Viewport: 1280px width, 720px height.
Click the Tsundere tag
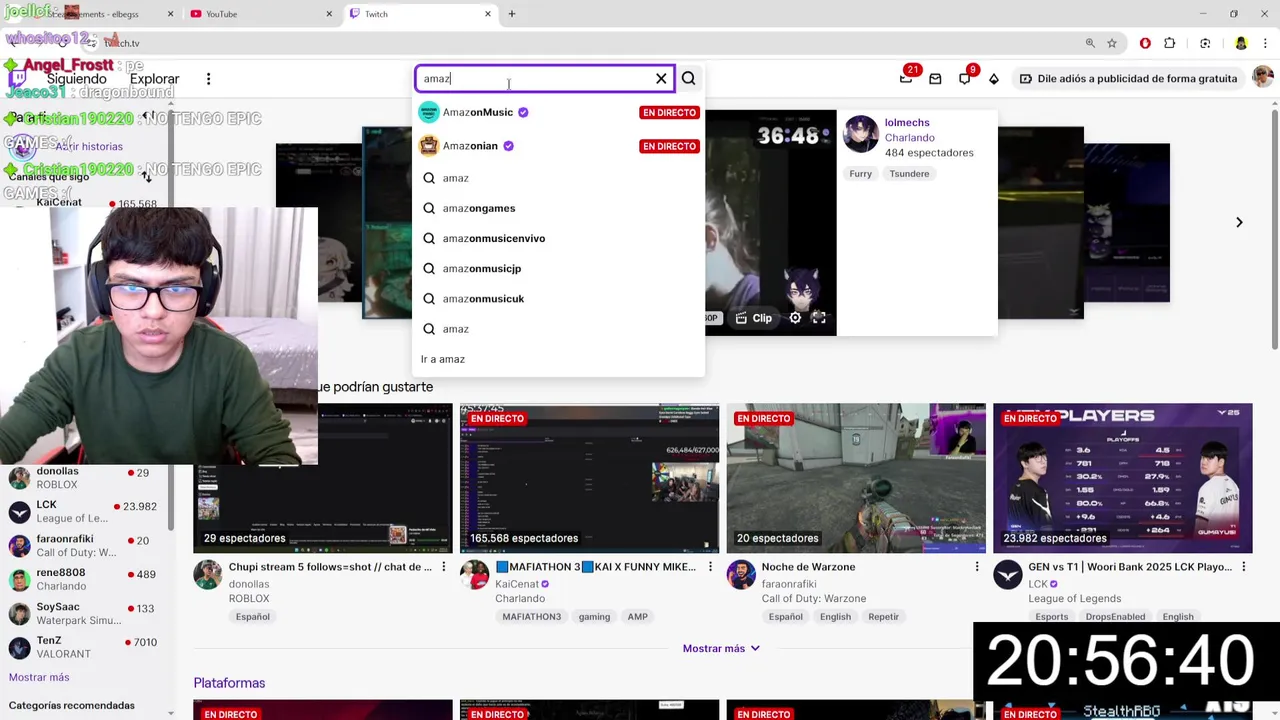coord(909,174)
